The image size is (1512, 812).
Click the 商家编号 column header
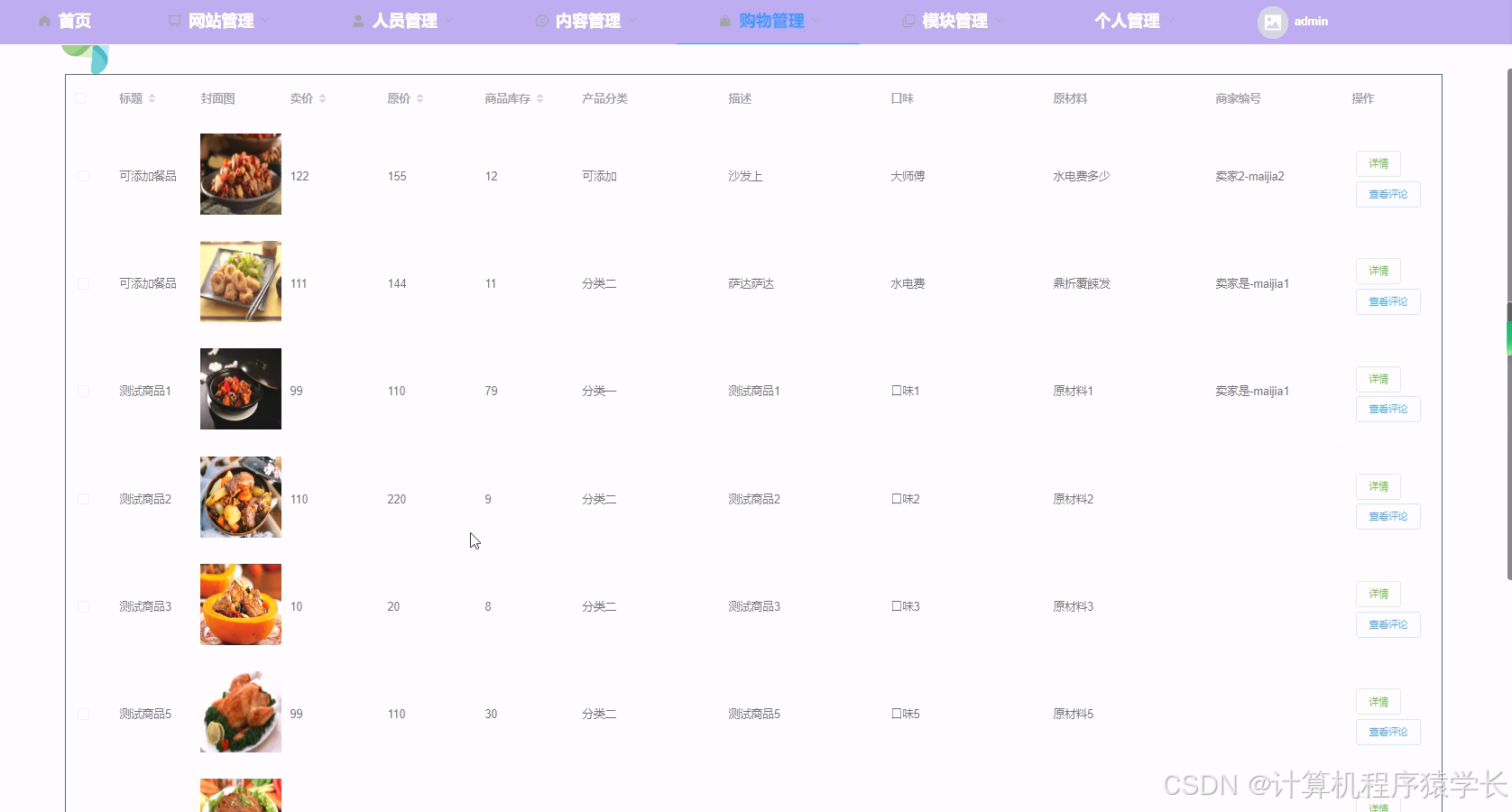point(1238,98)
